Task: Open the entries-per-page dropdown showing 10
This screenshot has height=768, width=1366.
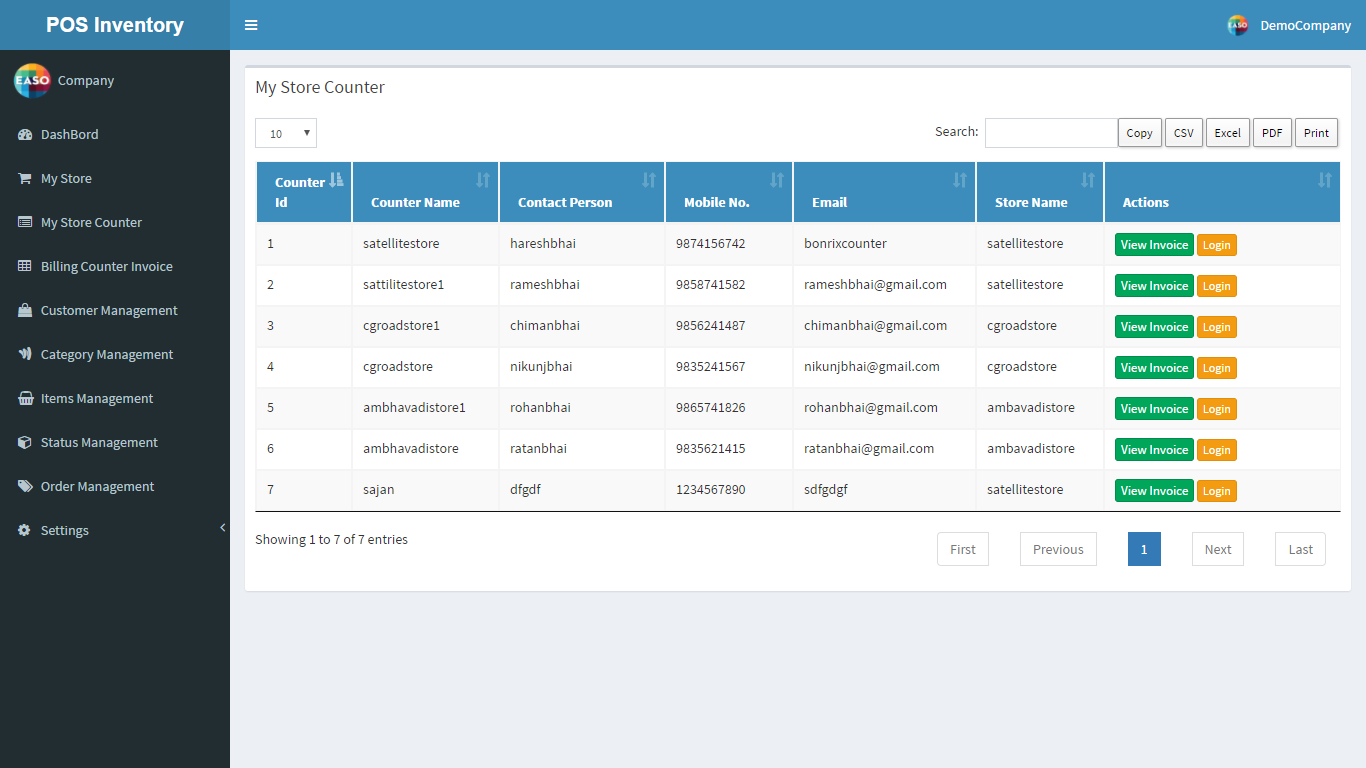Action: click(286, 133)
